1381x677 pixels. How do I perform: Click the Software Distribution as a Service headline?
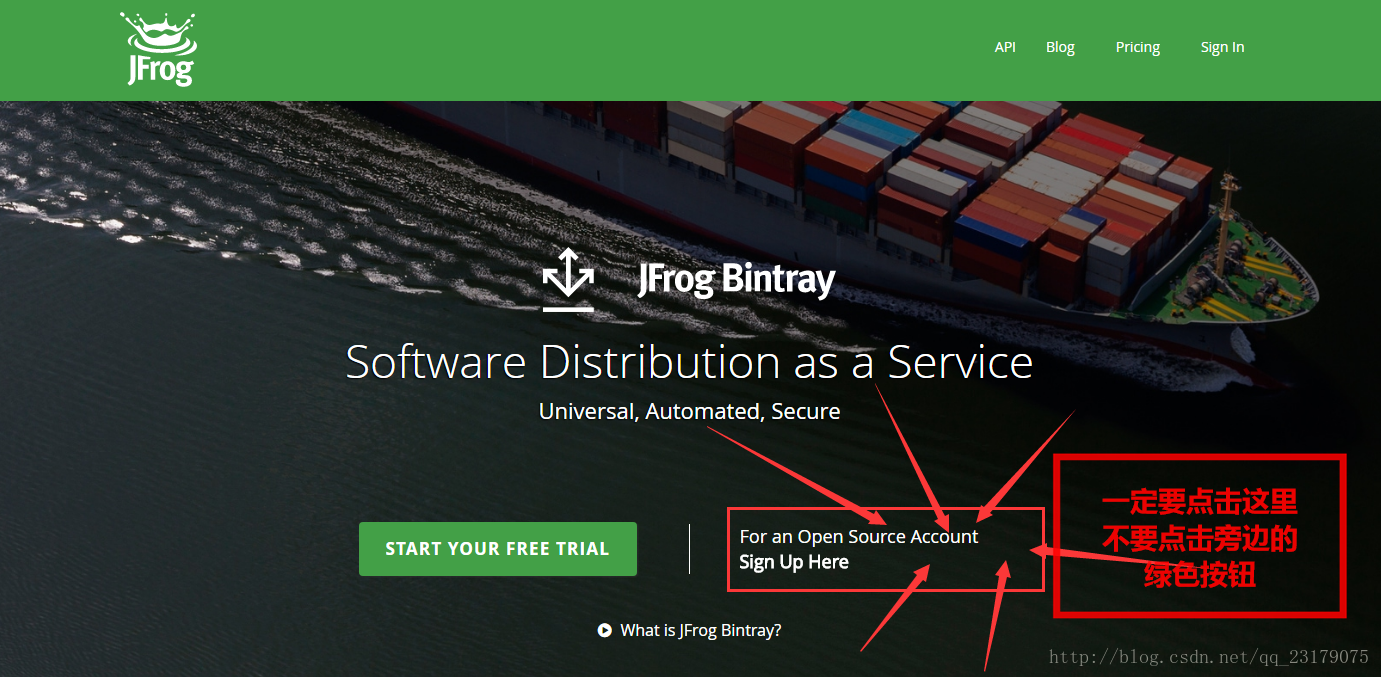[689, 362]
